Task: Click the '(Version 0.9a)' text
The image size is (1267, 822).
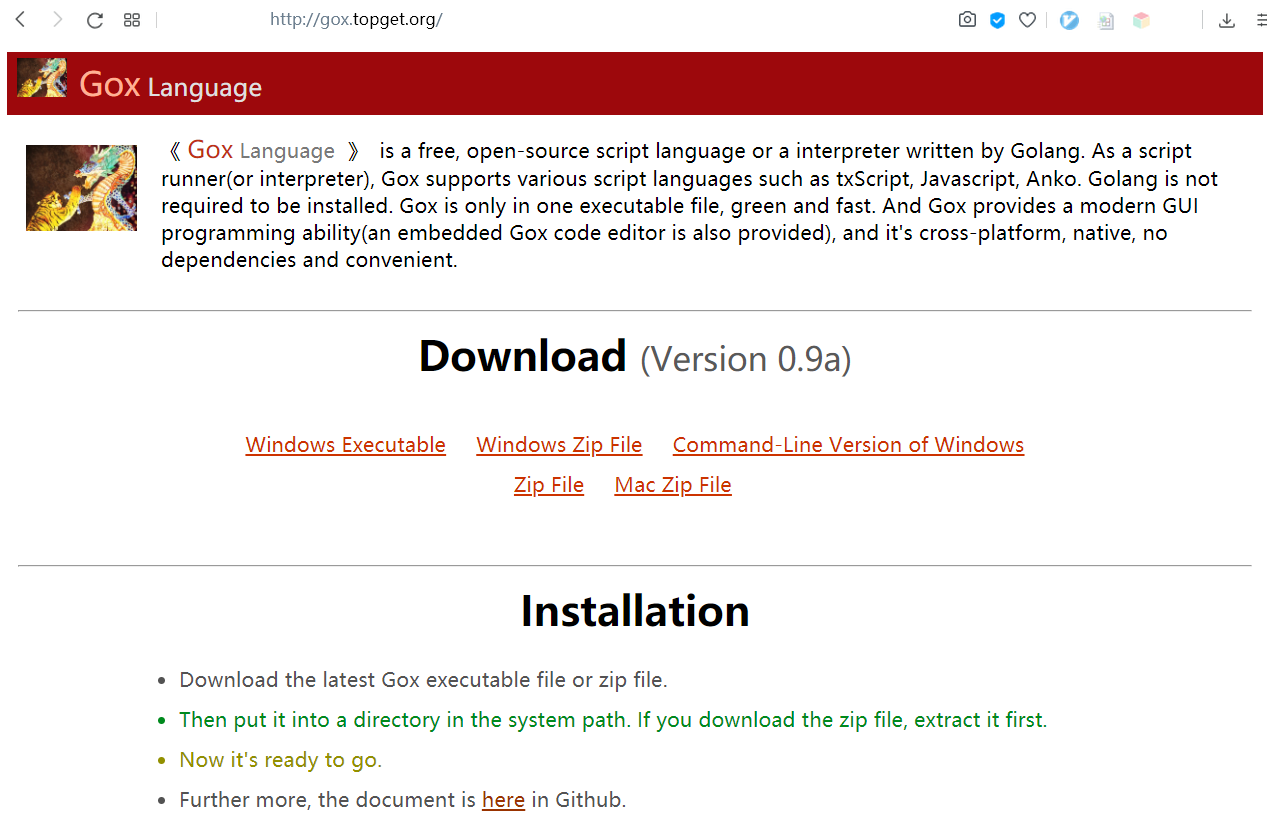Action: [746, 359]
